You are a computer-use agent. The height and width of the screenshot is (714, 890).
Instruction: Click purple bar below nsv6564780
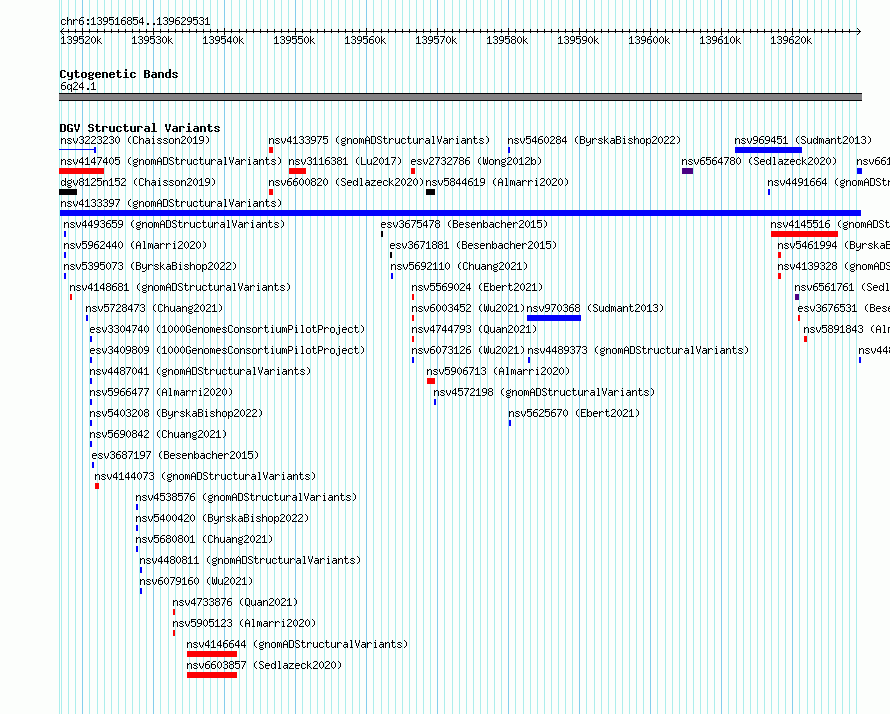click(x=687, y=171)
